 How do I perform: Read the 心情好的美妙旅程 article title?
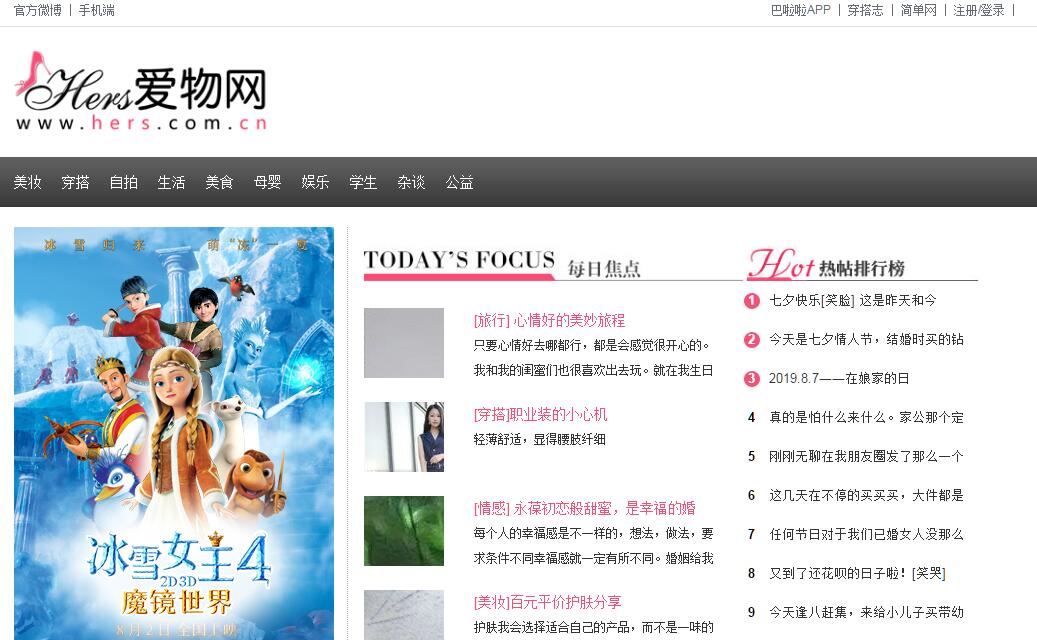coord(549,320)
